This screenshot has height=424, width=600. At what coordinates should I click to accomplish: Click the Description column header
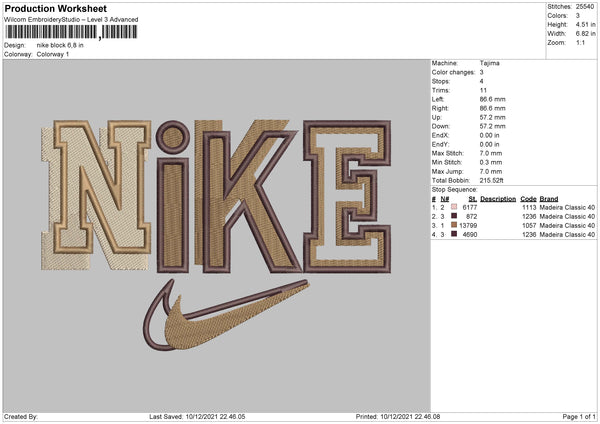pyautogui.click(x=497, y=198)
